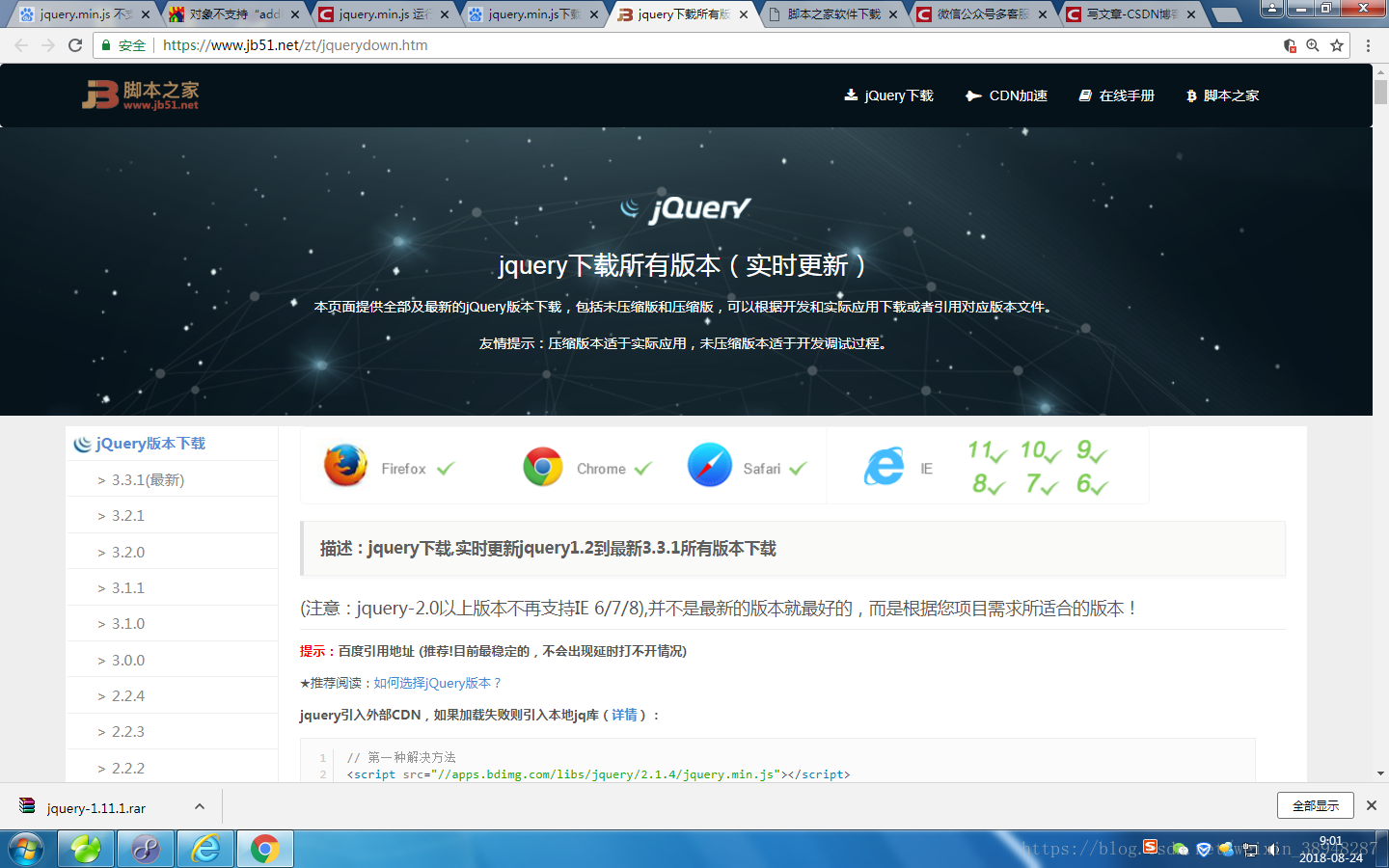
Task: Reload the page with refresh icon
Action: pos(75,45)
